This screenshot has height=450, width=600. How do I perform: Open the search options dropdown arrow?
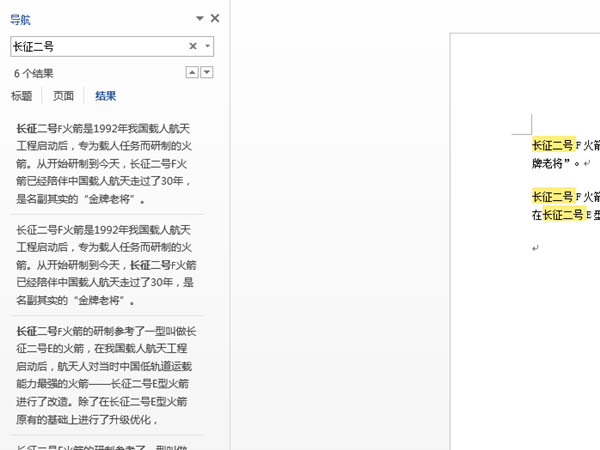click(x=207, y=46)
